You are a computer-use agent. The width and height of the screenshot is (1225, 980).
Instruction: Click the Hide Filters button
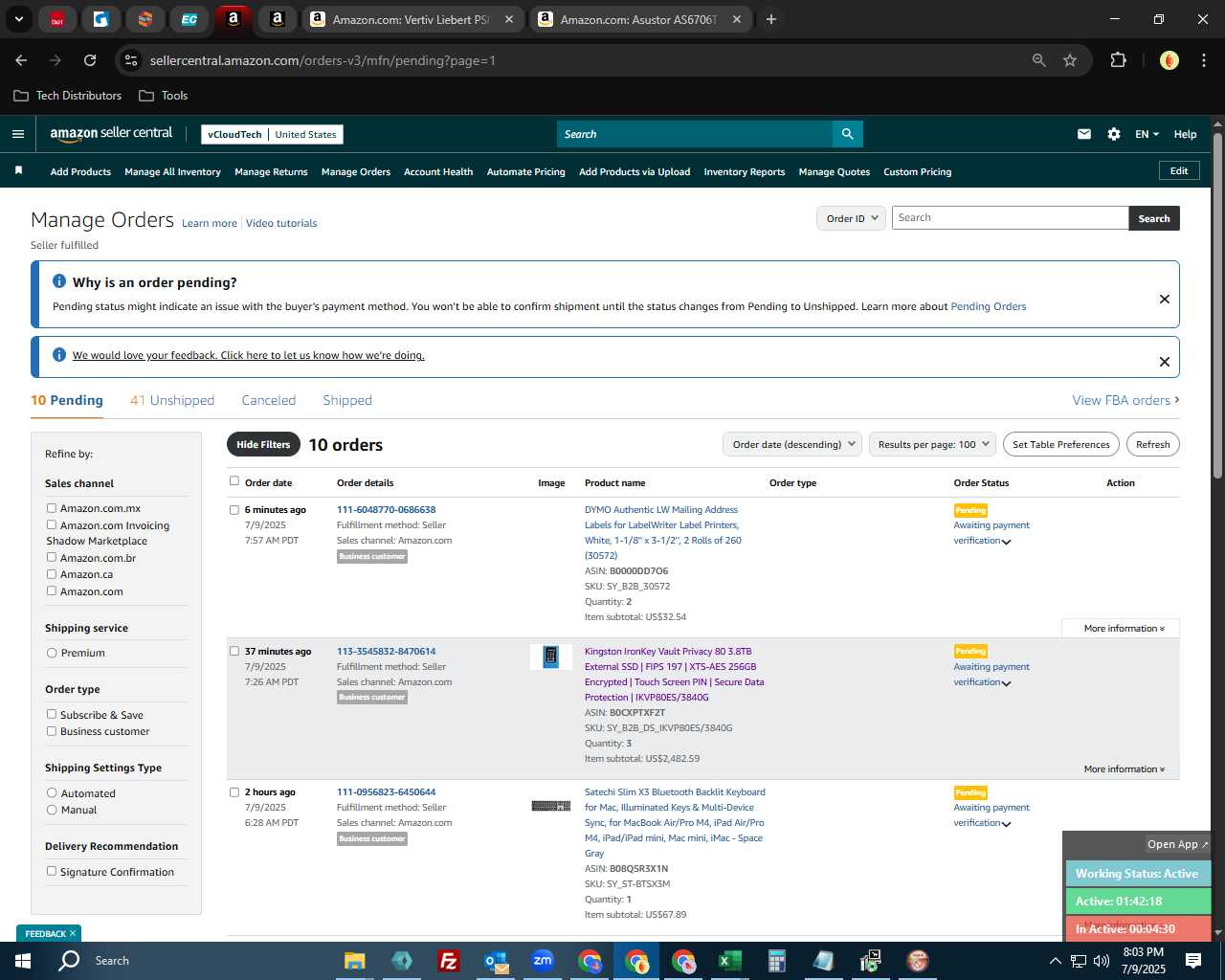tap(263, 444)
